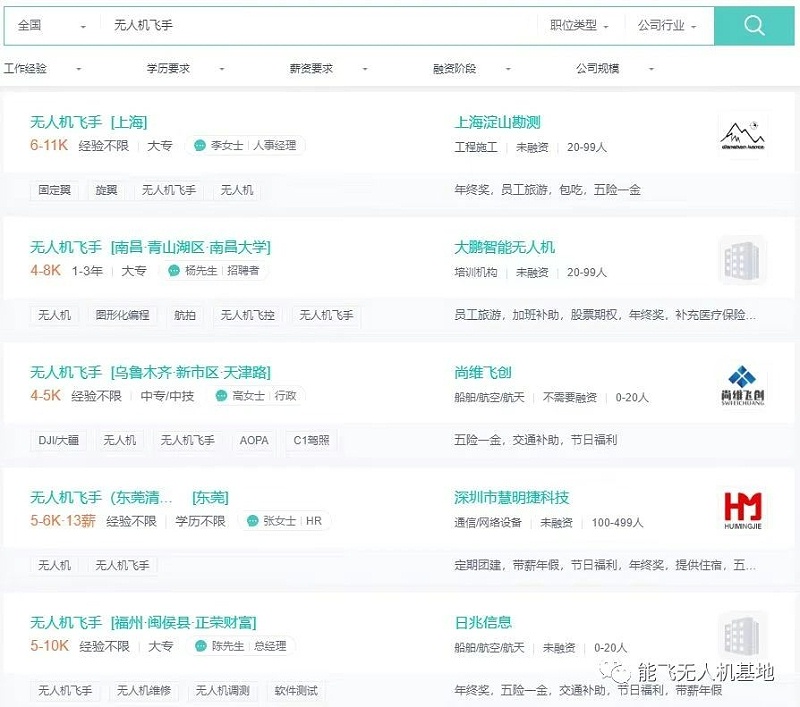Screen dimensions: 800x707
Task: Open company page 深圳市慧明捷科技
Action: point(511,497)
